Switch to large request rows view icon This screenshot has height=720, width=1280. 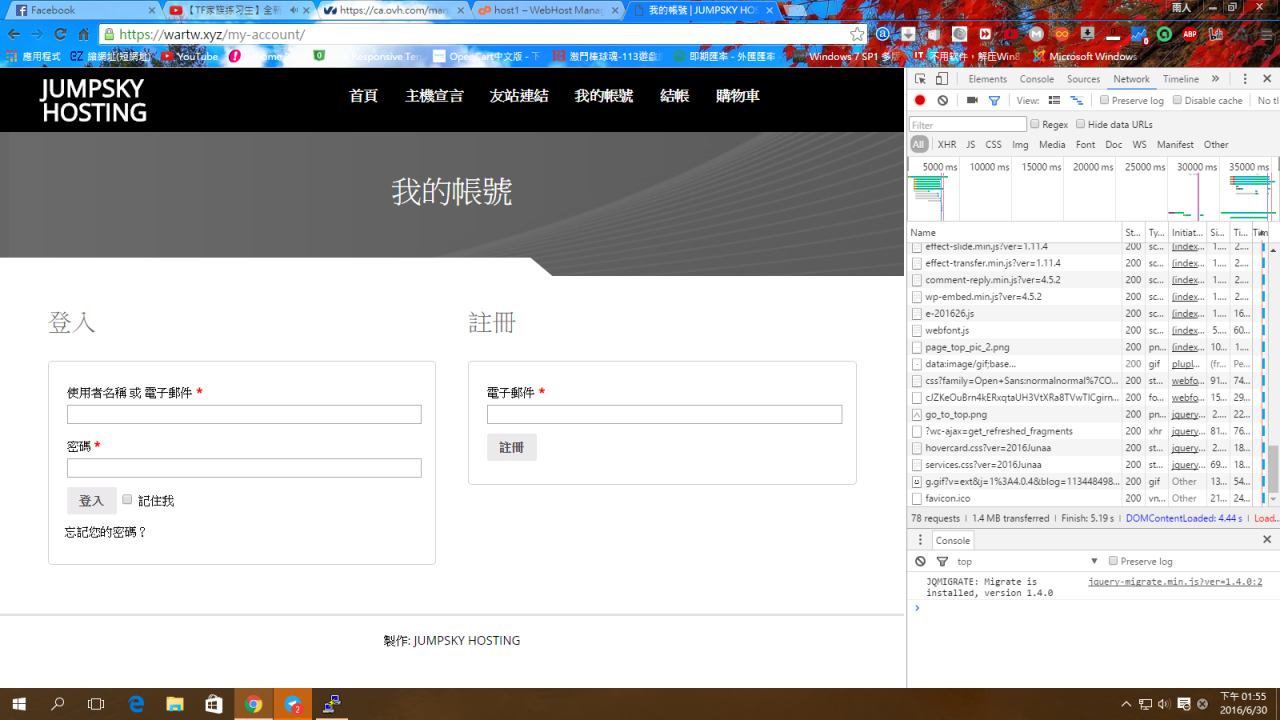click(1054, 100)
